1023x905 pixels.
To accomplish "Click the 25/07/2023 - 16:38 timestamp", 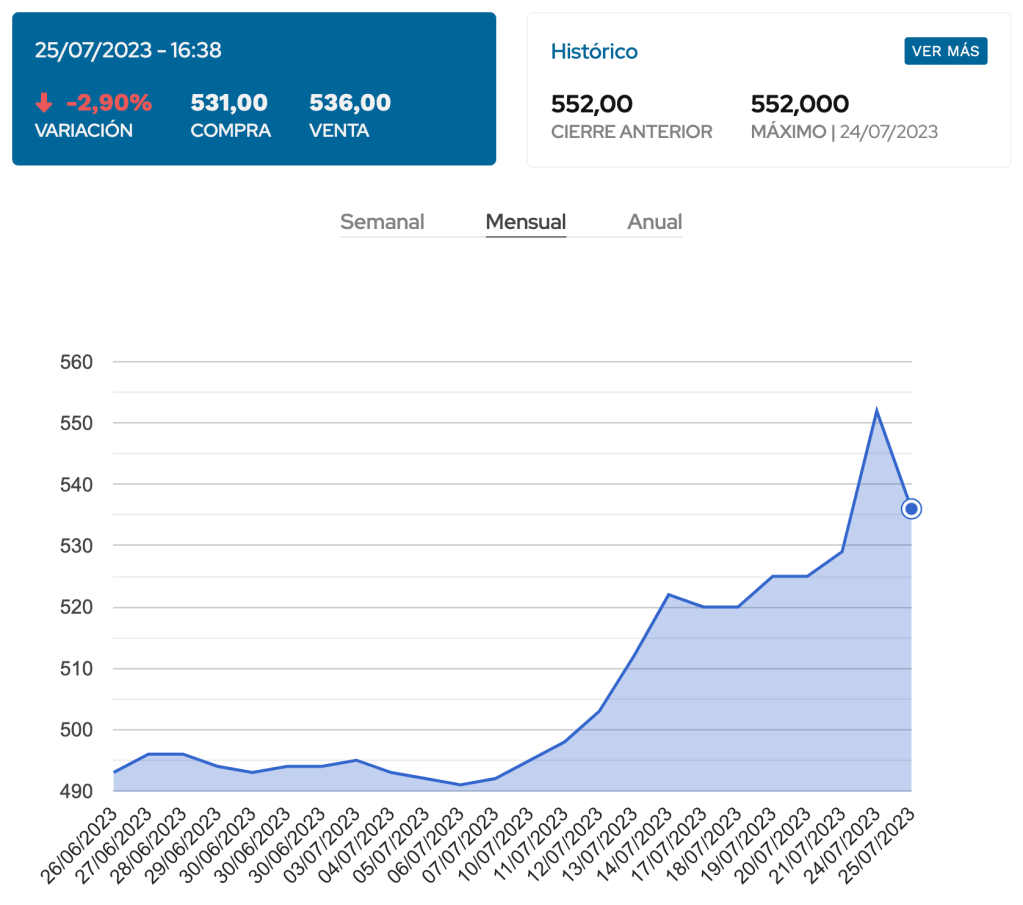I will (x=128, y=50).
